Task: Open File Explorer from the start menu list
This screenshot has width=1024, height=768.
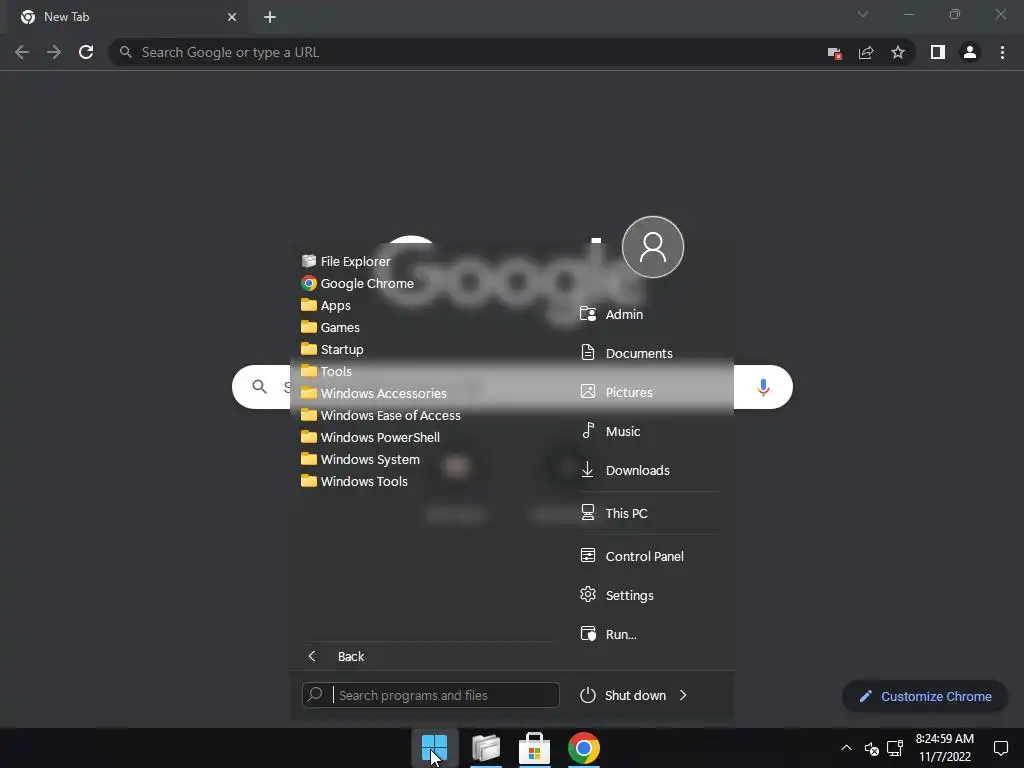Action: point(346,261)
